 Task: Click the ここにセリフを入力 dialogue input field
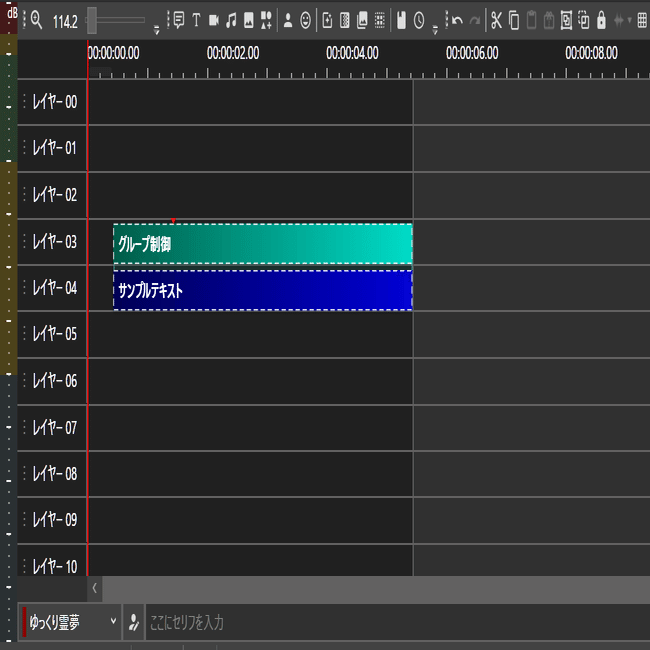(x=397, y=622)
